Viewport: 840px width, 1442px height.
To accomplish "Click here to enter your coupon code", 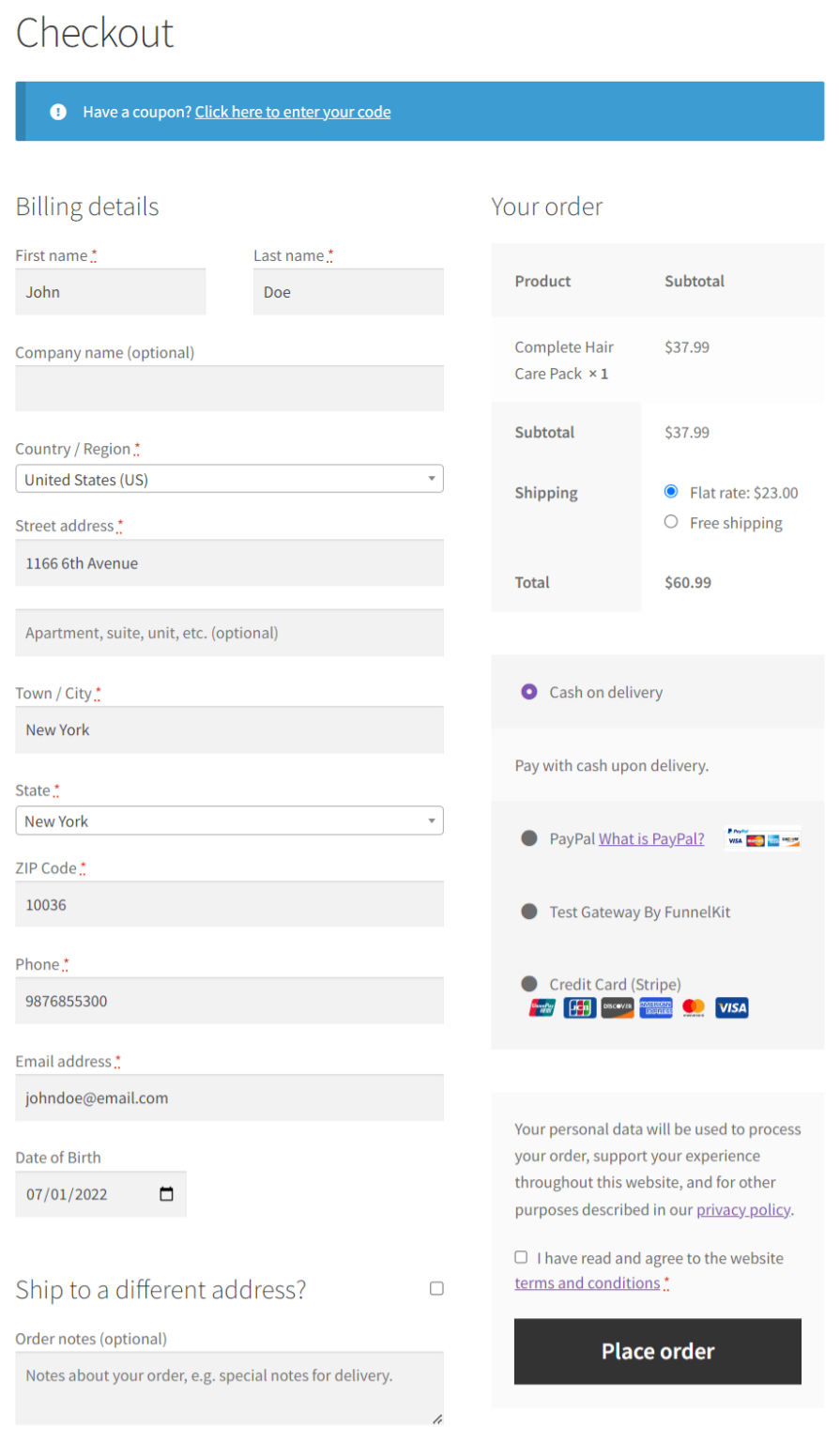I will click(x=292, y=111).
